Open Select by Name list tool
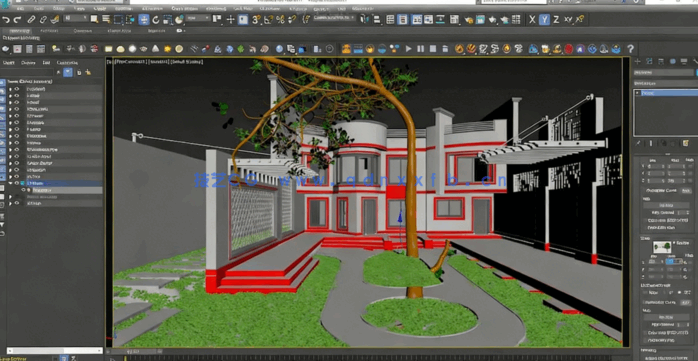This screenshot has height=361, width=698. [106, 19]
